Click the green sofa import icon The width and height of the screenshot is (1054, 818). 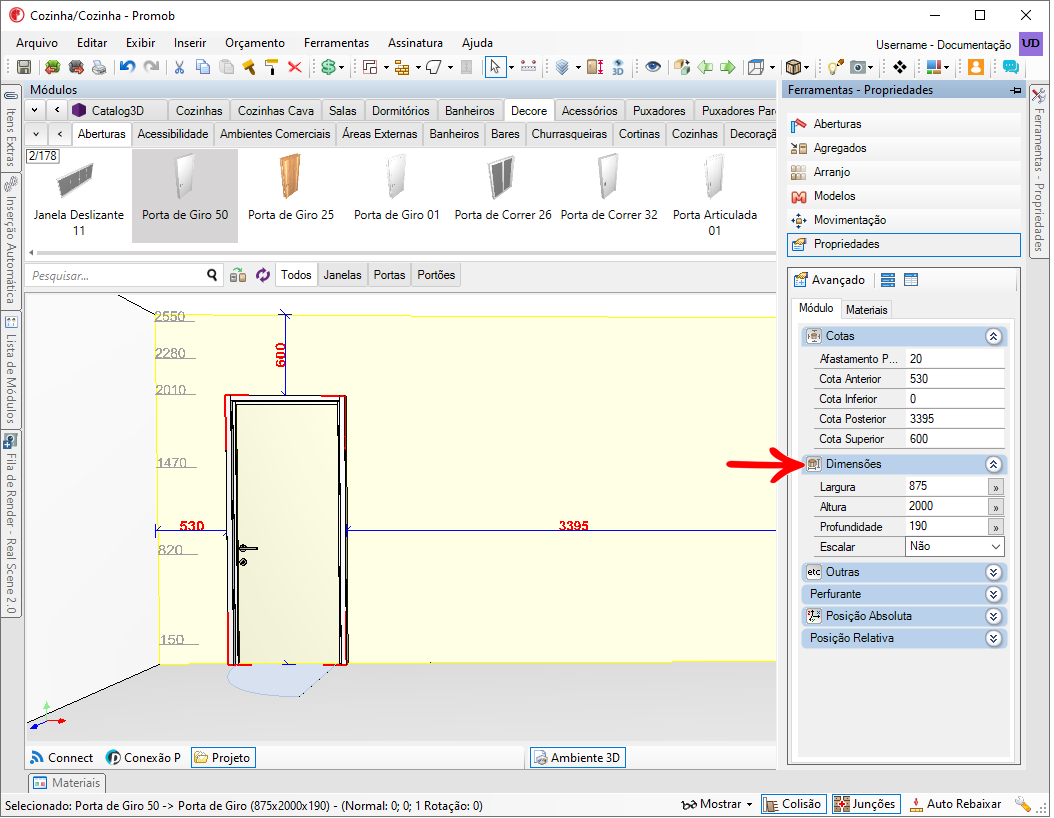tap(52, 67)
